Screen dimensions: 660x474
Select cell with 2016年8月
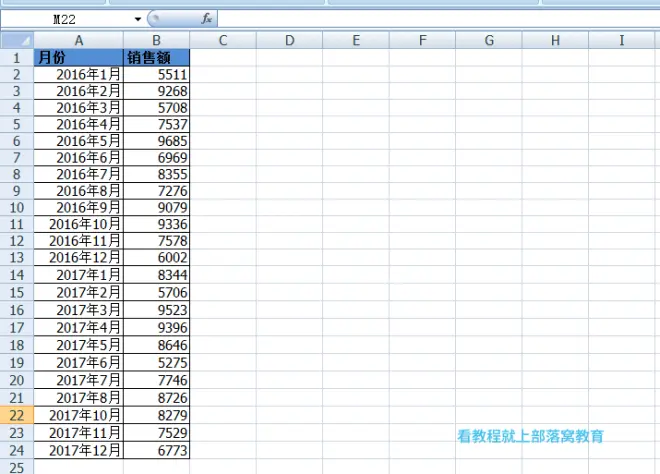pyautogui.click(x=79, y=191)
